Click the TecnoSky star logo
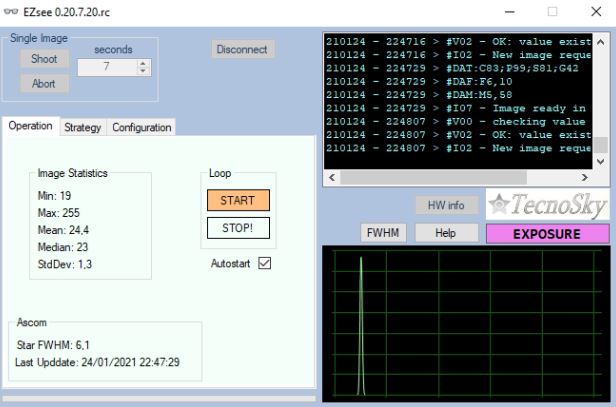The width and height of the screenshot is (616, 407). point(547,205)
